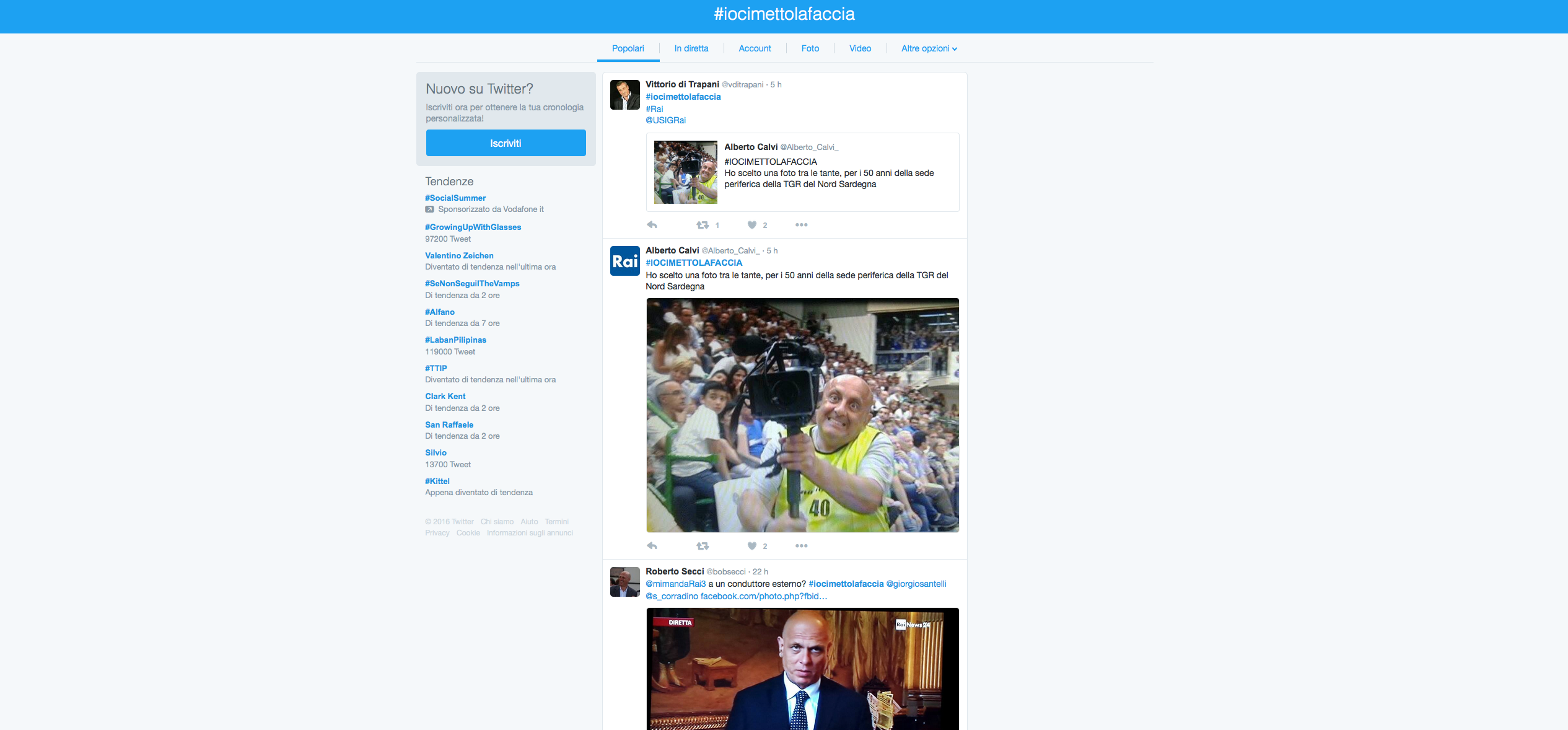Like Vittorio di Trapani's tweet
1568x730 pixels.
click(x=751, y=224)
